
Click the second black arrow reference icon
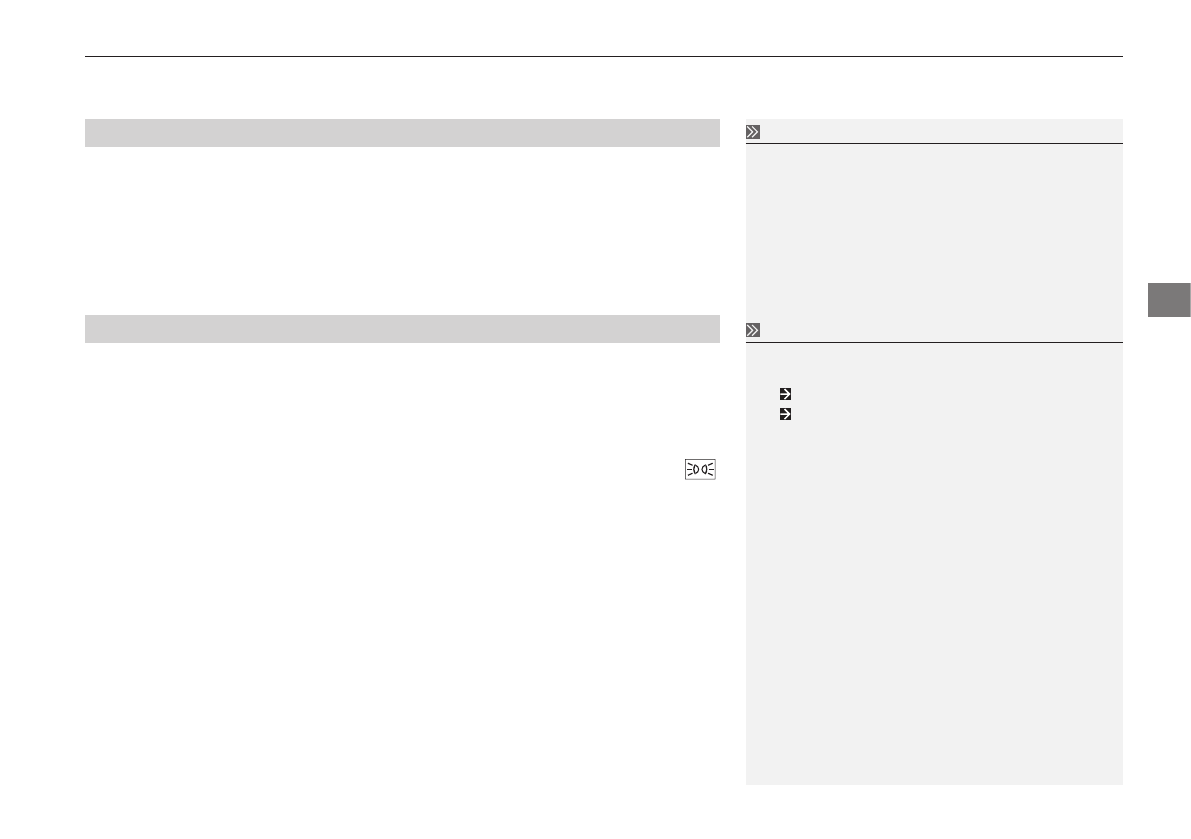tap(785, 413)
